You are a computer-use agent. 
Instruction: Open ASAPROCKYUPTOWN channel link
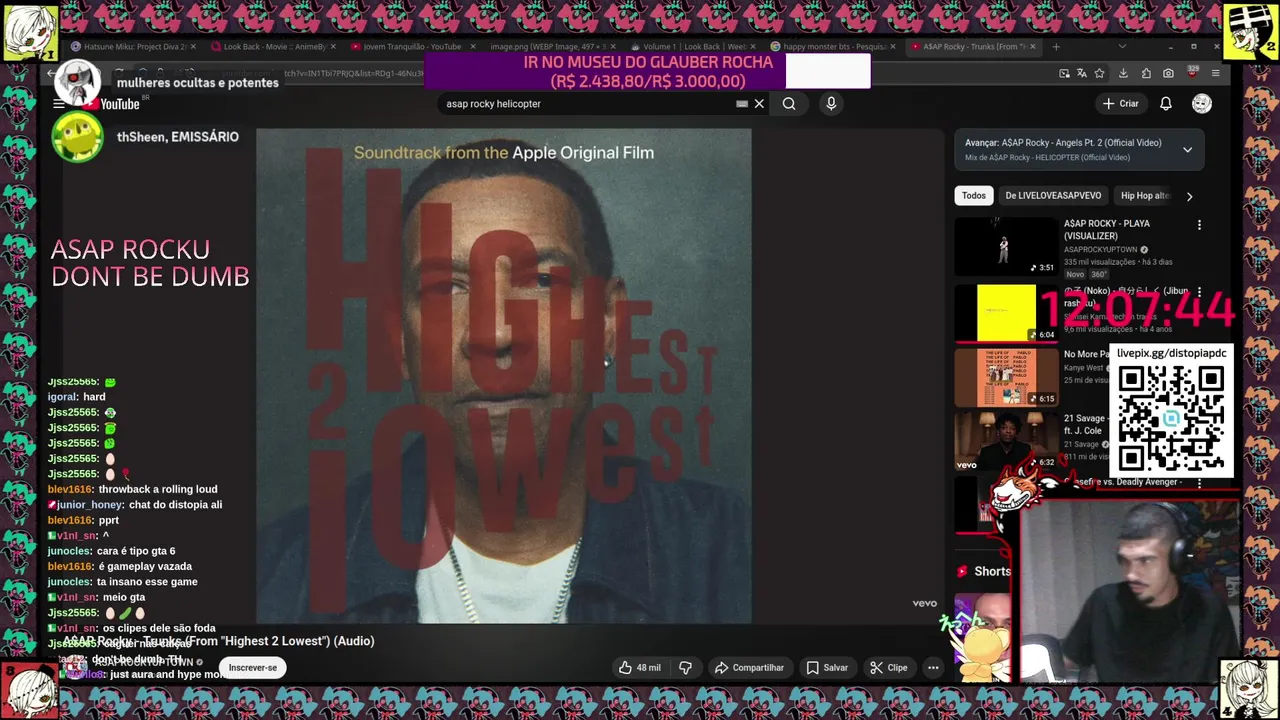1101,250
